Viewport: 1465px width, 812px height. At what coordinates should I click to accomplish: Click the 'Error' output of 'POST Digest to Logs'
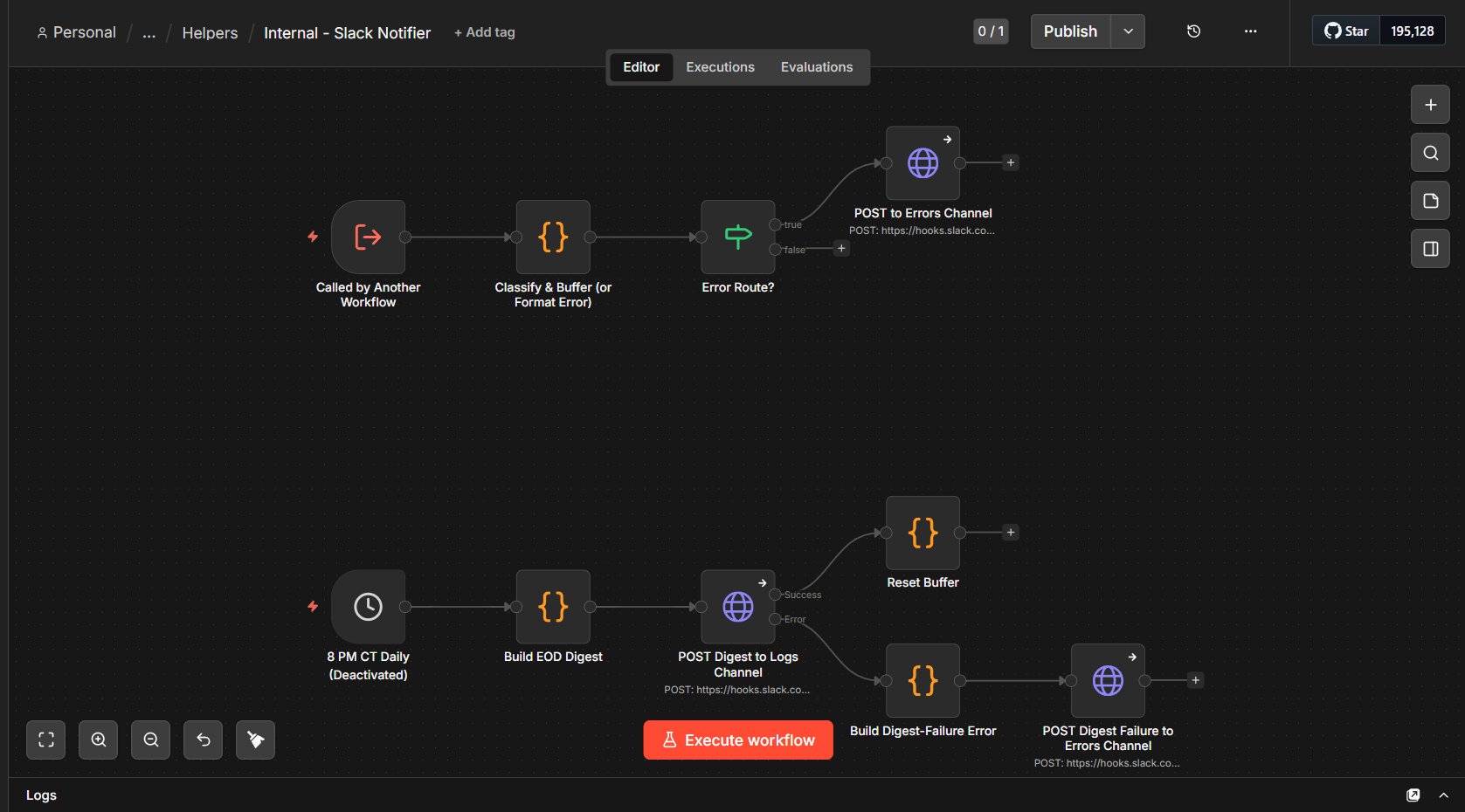pos(775,619)
